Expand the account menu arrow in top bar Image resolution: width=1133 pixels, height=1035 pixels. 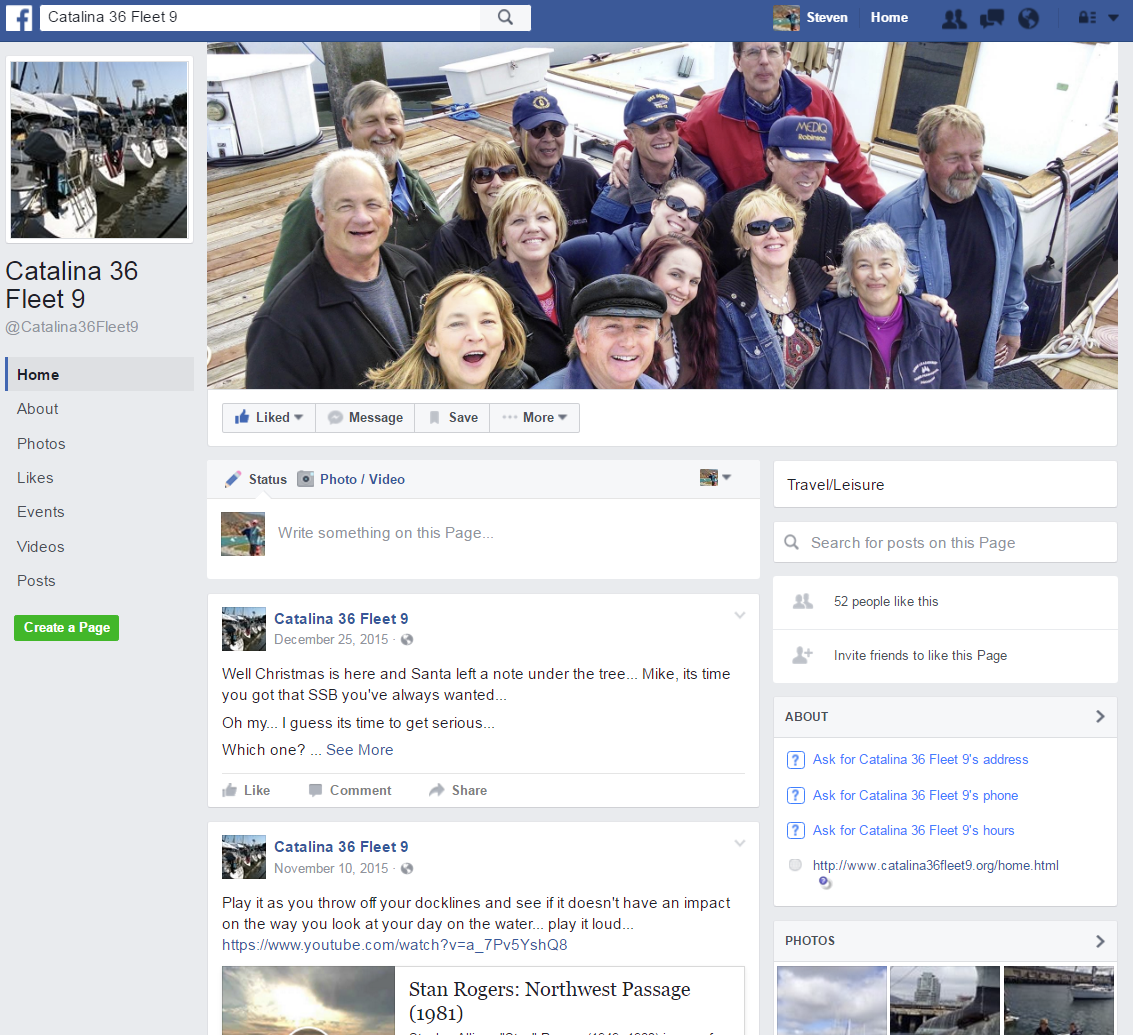pos(1113,17)
